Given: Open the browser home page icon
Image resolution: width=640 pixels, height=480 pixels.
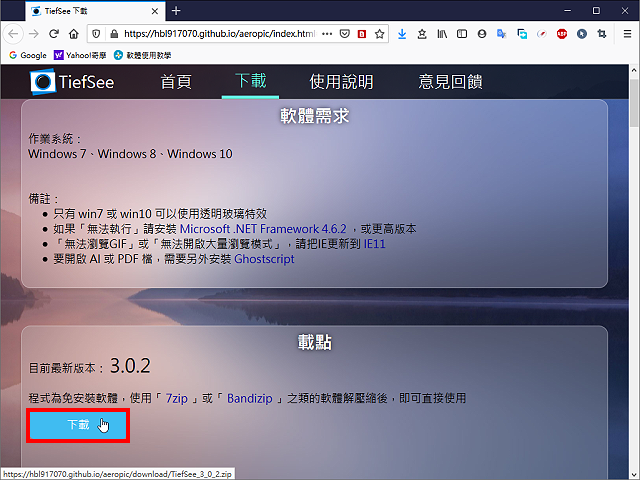Looking at the screenshot, I should 74,34.
